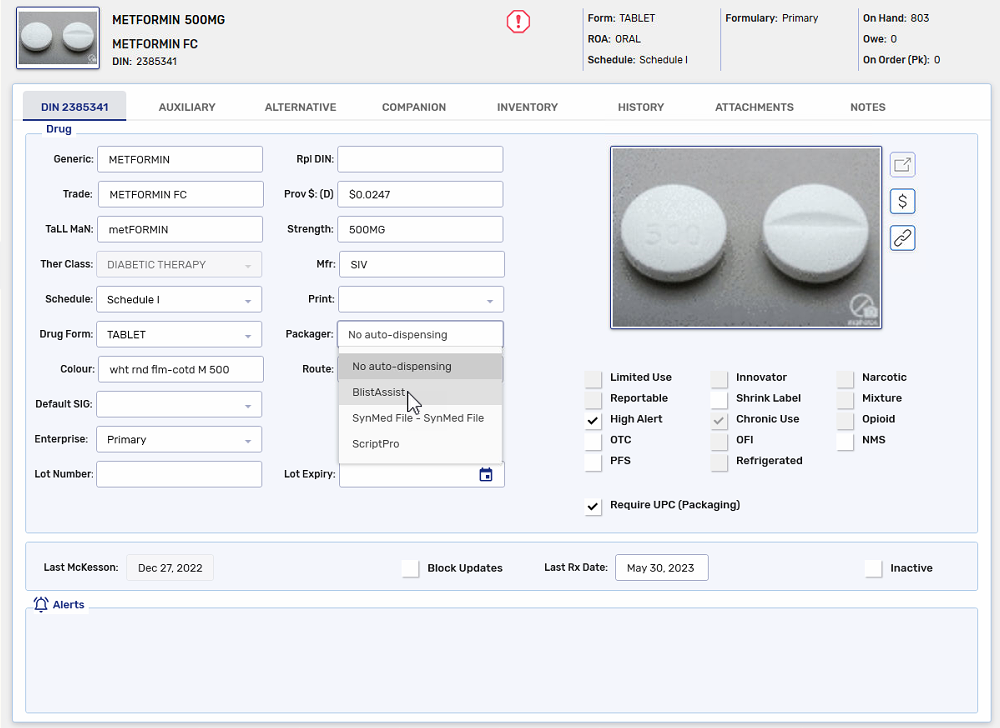Open the Lot Expiry calendar picker
The image size is (1000, 728).
486,474
